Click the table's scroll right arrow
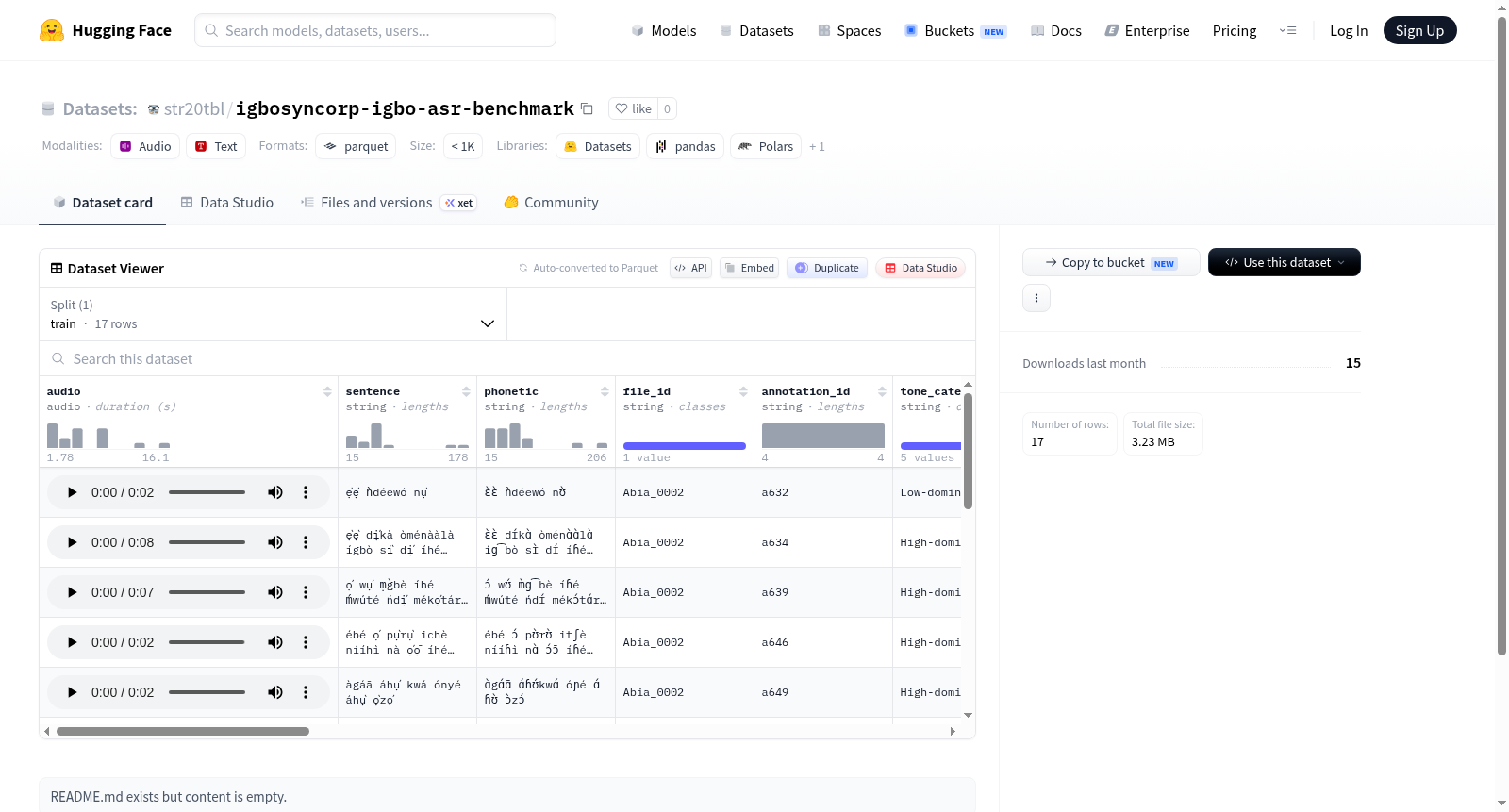The image size is (1509, 812). (953, 731)
